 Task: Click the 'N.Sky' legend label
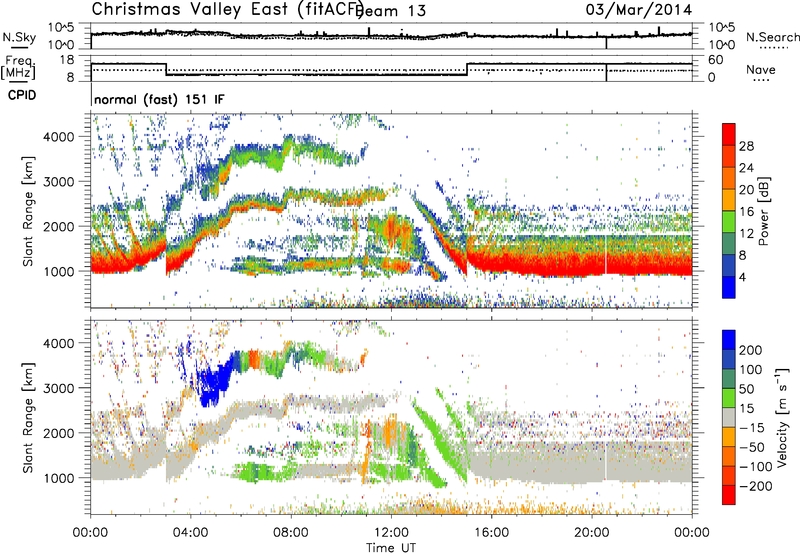click(19, 37)
